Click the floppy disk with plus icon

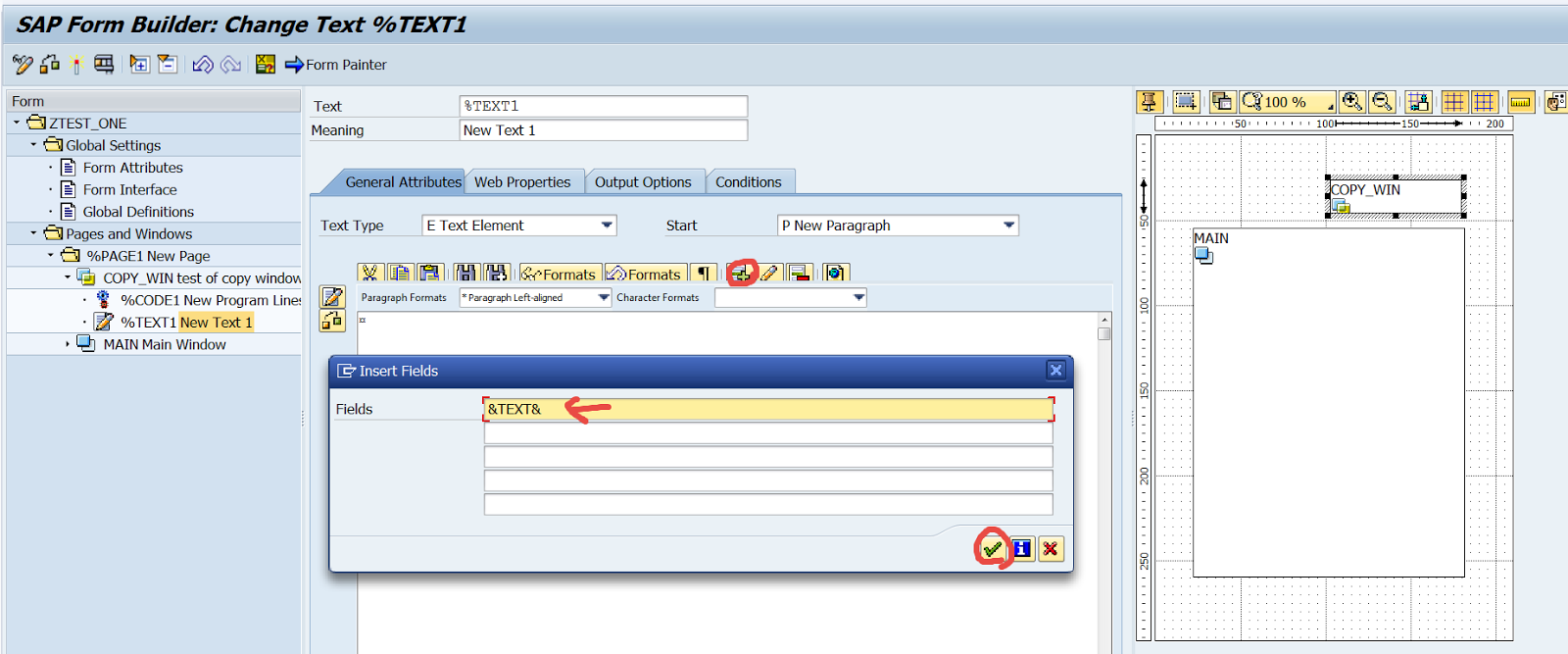point(497,274)
